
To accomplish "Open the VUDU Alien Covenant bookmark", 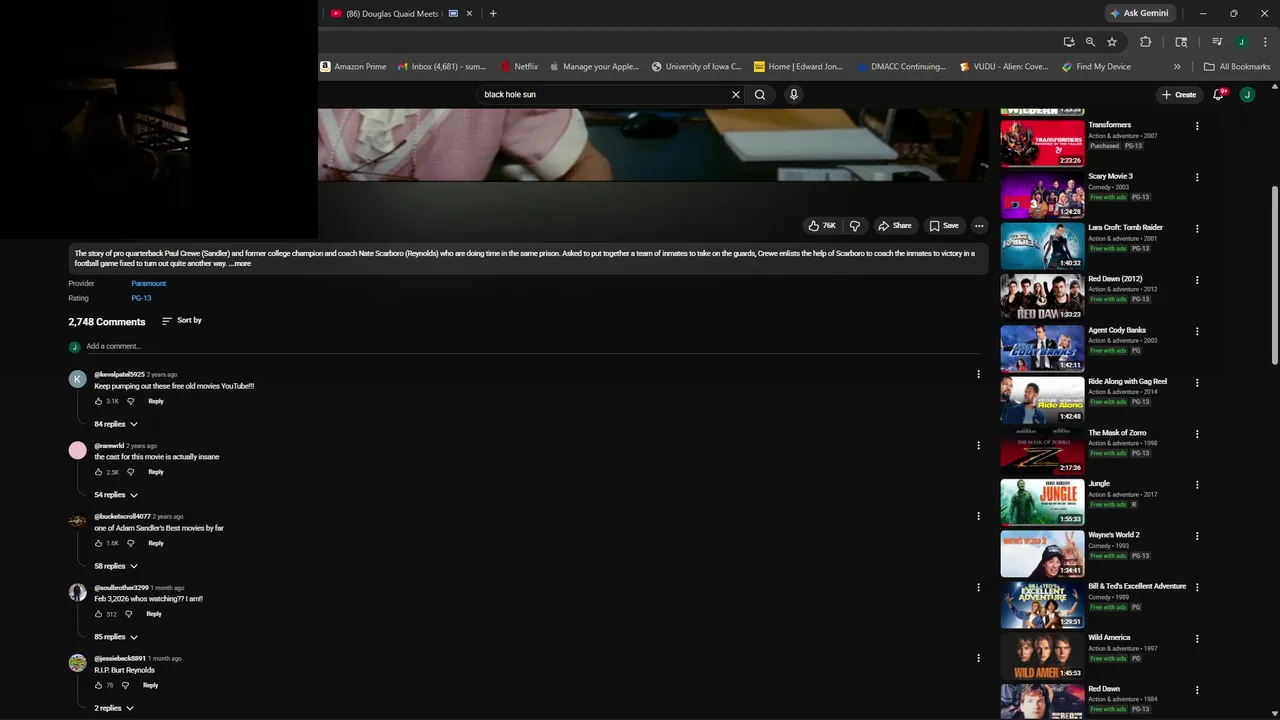I will pyautogui.click(x=1003, y=67).
